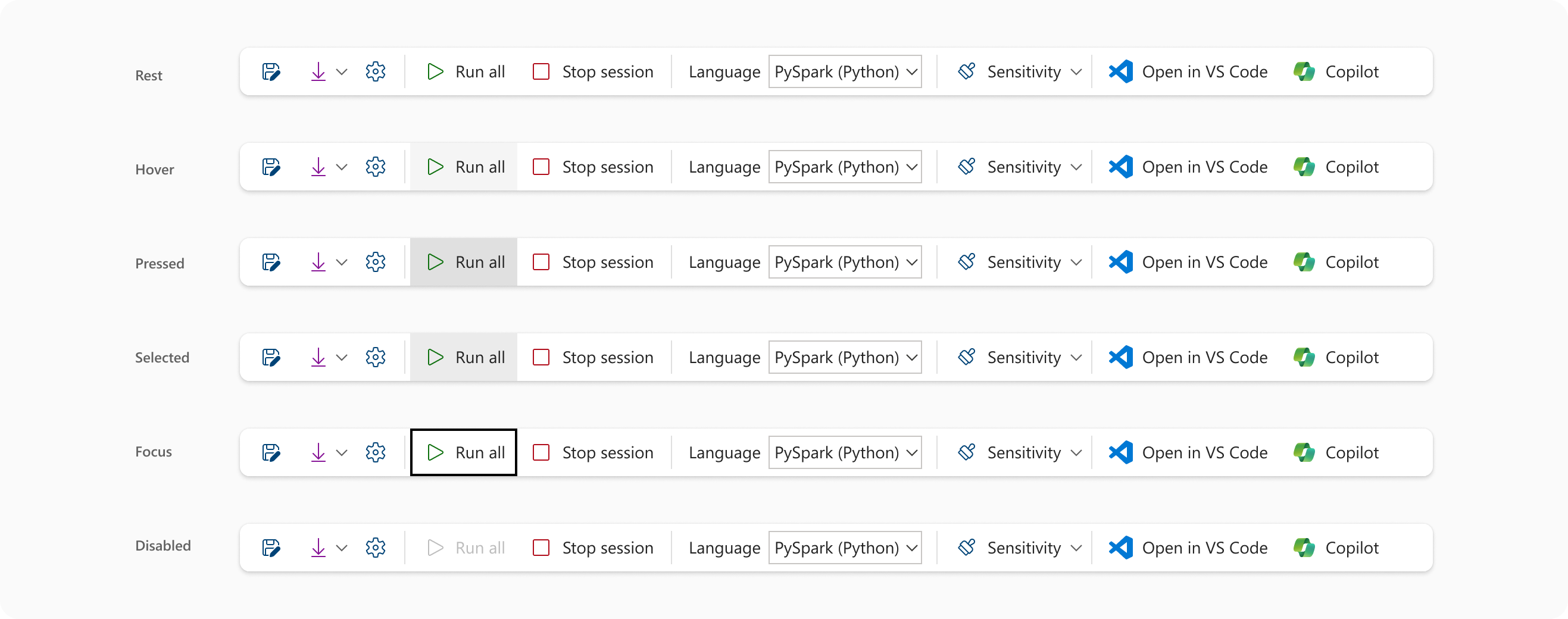Click the focused Run all button
The height and width of the screenshot is (619, 1568).
[464, 452]
